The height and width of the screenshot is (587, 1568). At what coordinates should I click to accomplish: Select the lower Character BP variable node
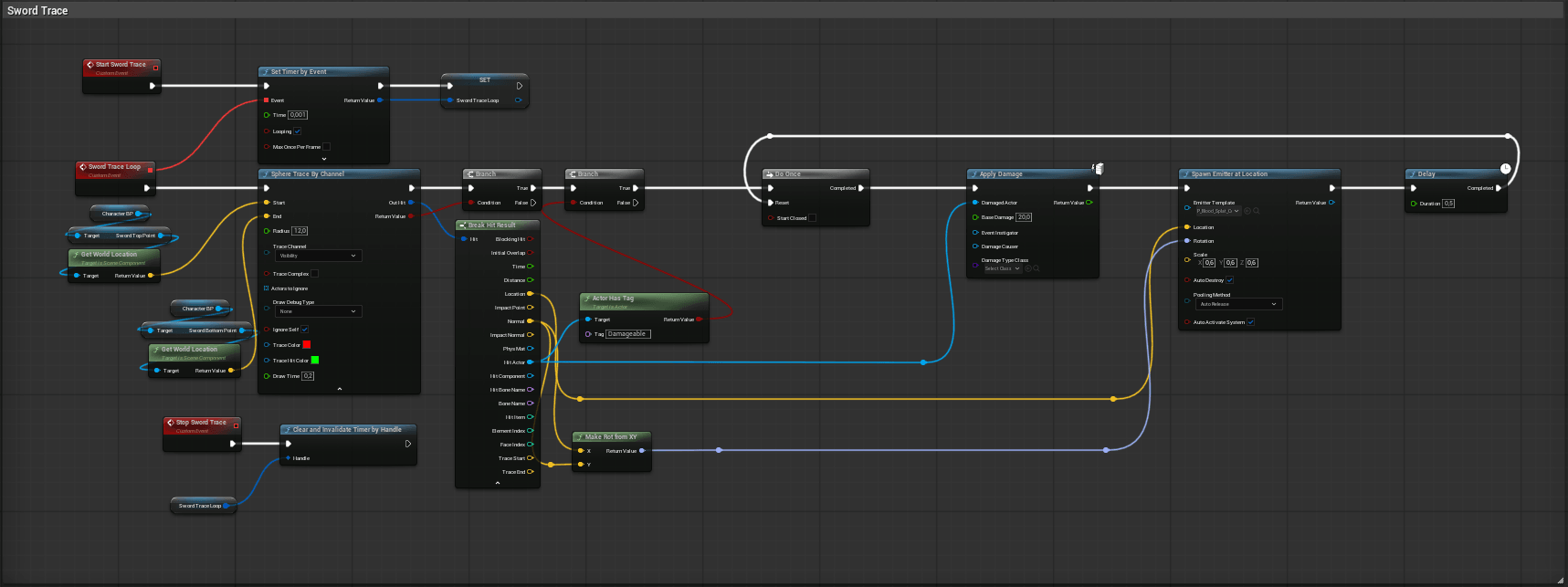pos(199,309)
